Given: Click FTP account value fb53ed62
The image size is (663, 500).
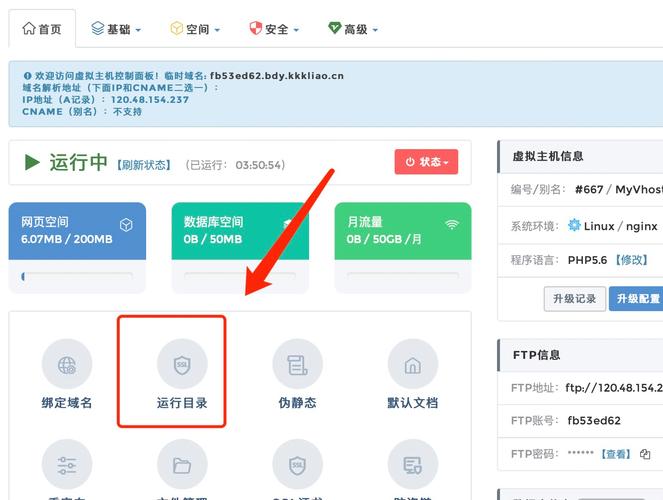Looking at the screenshot, I should click(x=594, y=421).
